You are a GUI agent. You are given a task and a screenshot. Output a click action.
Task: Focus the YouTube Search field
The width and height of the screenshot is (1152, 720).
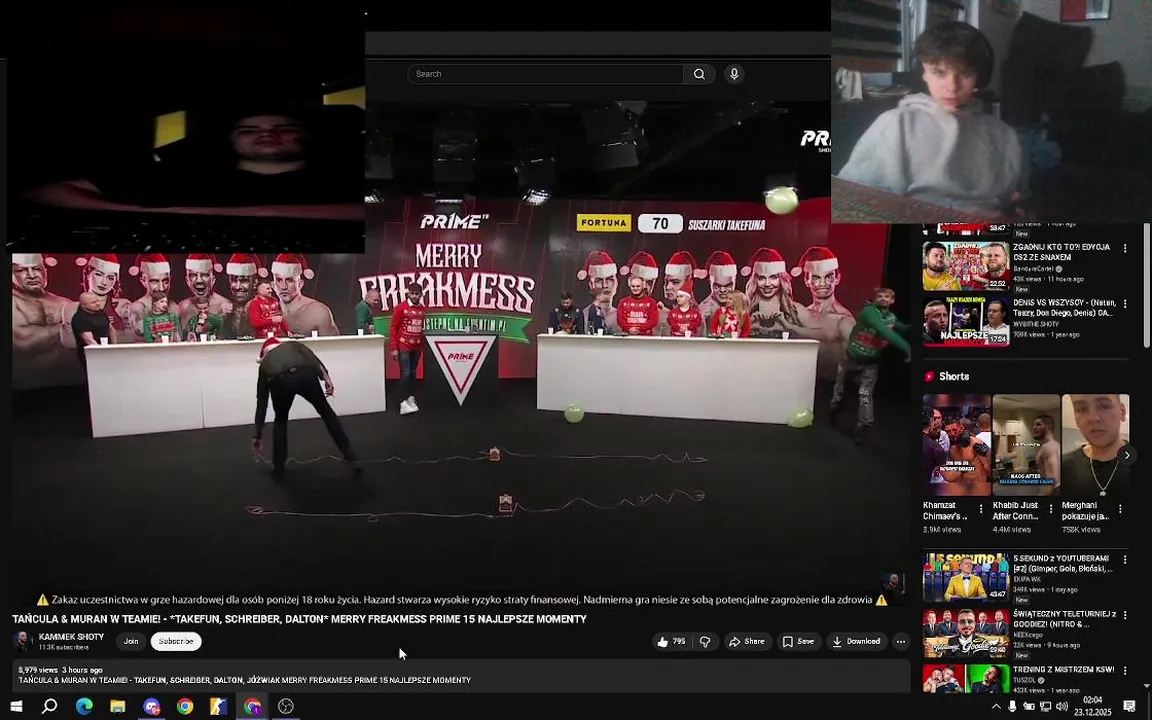[x=545, y=74]
